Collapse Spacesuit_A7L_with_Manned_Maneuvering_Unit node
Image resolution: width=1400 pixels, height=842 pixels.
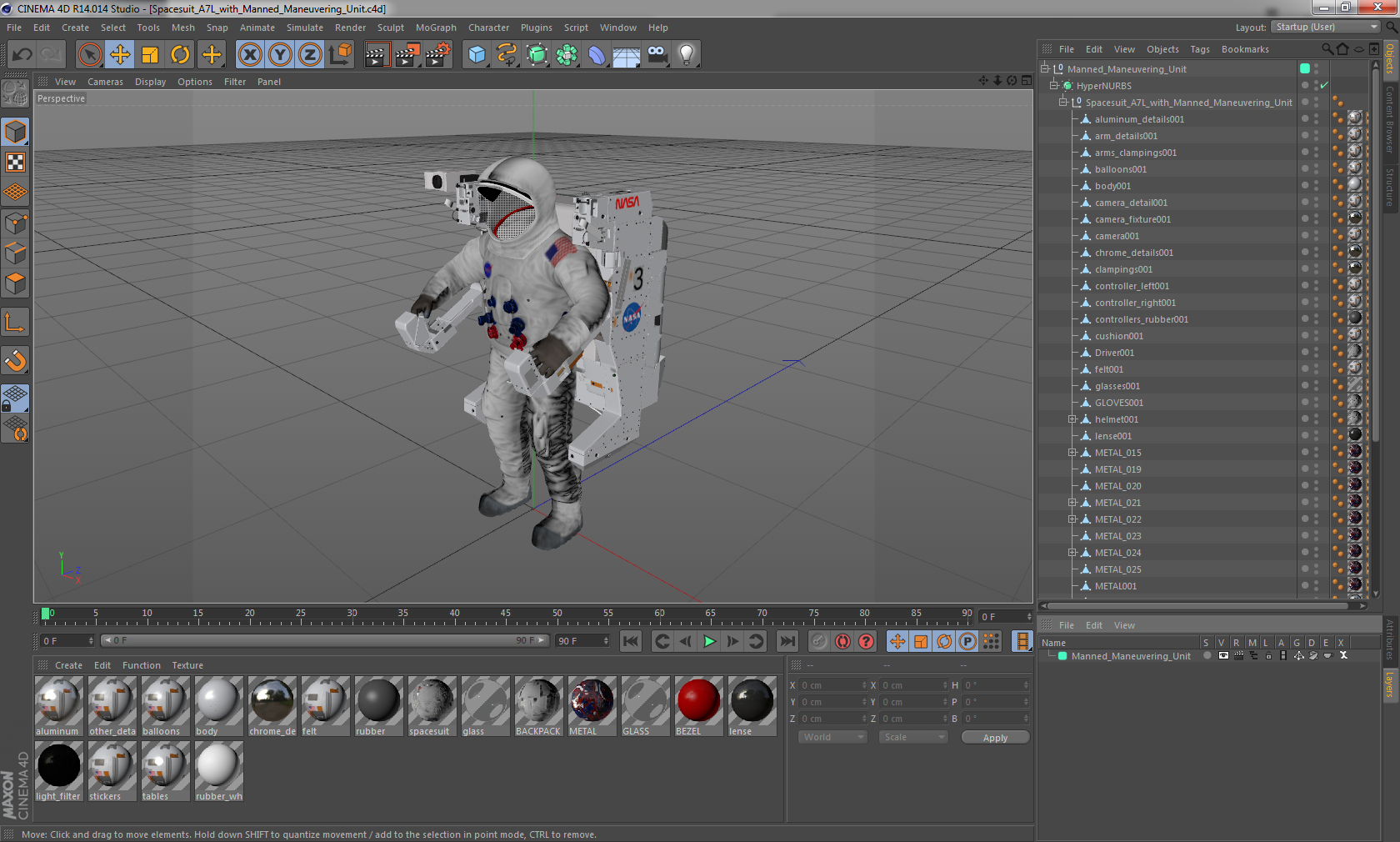click(1062, 102)
